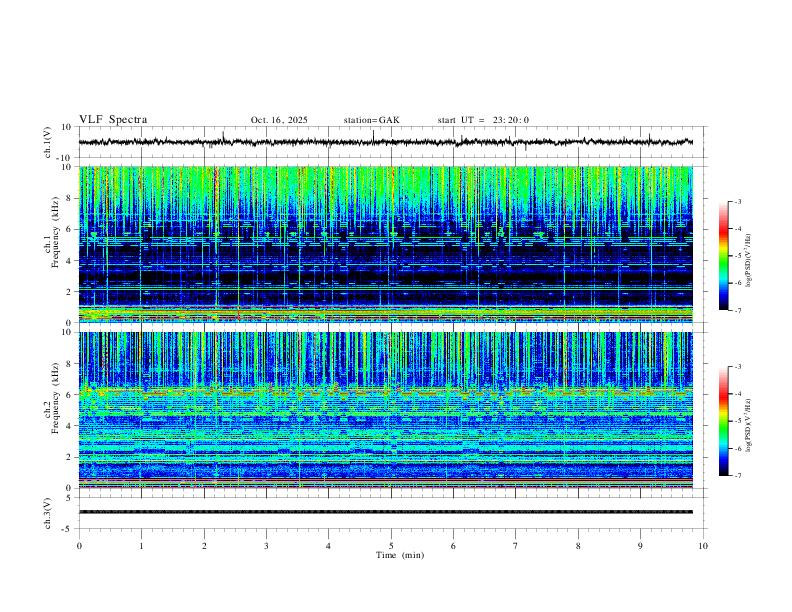Click the ch.1 spectrogram '6' kHz tick label
The image size is (792, 612).
pyautogui.click(x=69, y=229)
